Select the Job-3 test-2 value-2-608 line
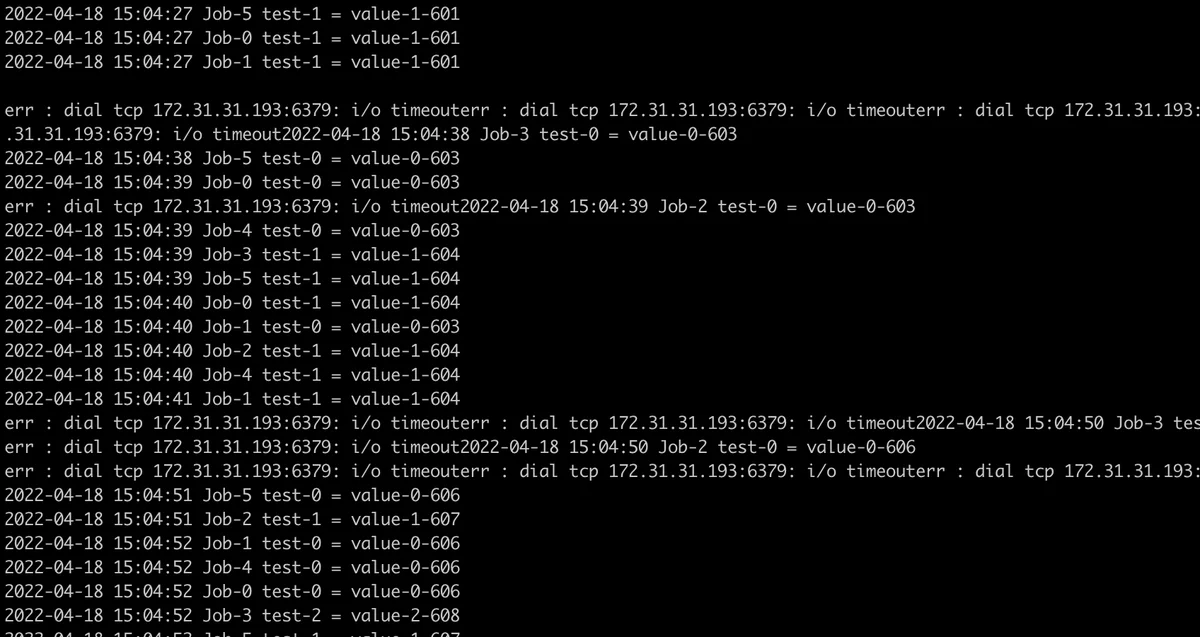 pos(232,614)
